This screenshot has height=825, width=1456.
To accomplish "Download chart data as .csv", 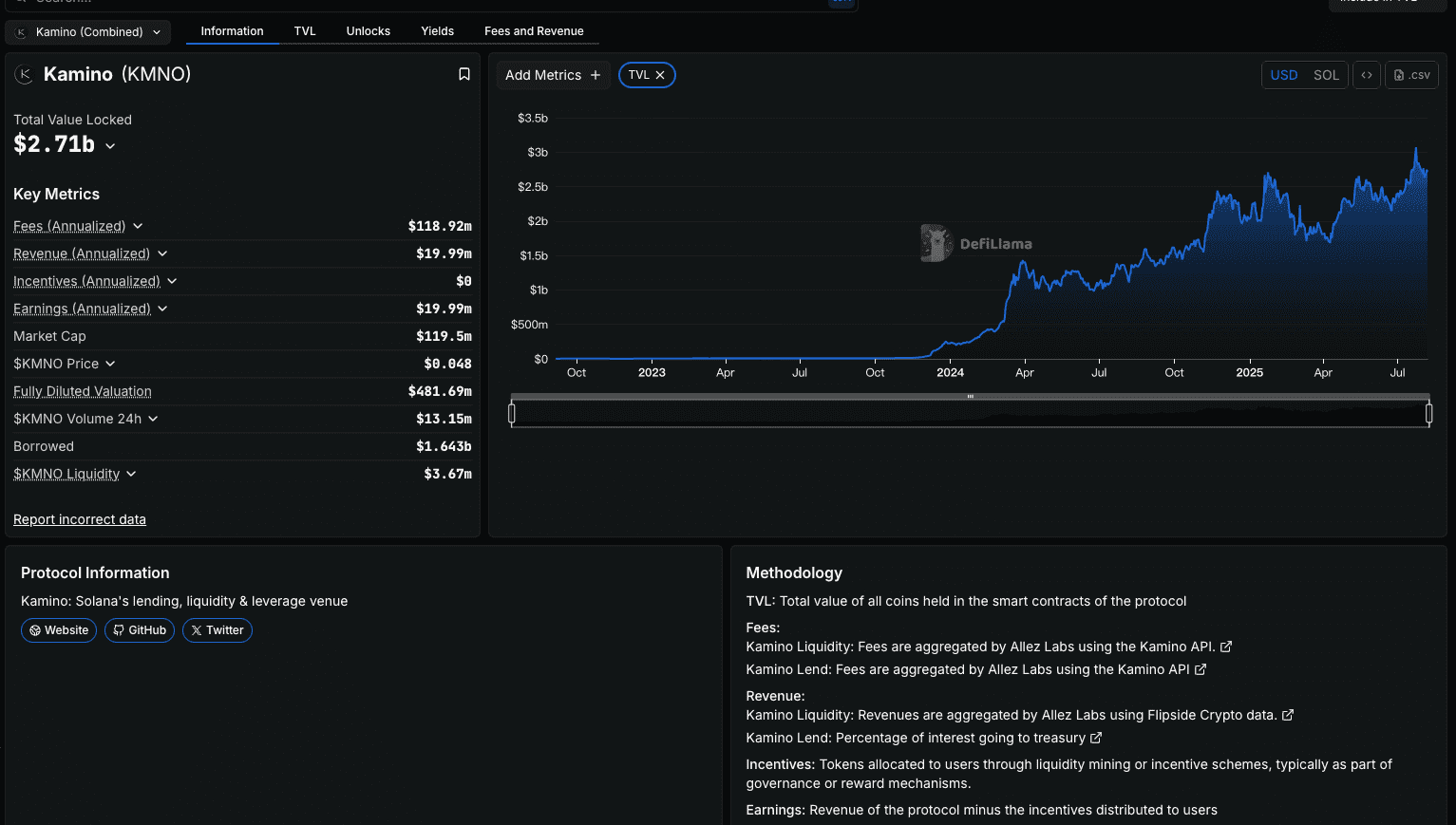I will point(1411,75).
